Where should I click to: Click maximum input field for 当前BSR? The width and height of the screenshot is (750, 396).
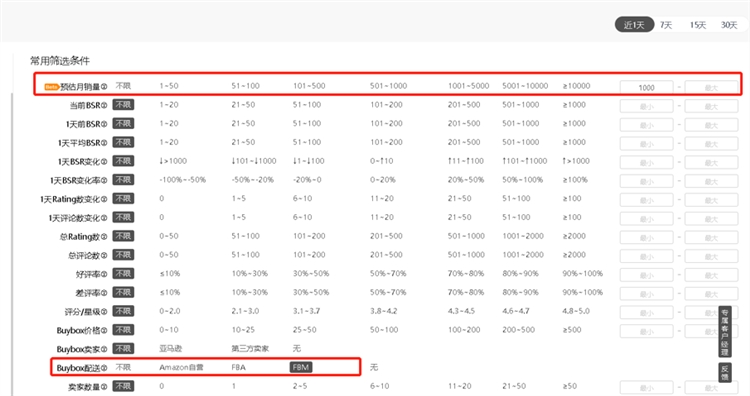click(711, 106)
